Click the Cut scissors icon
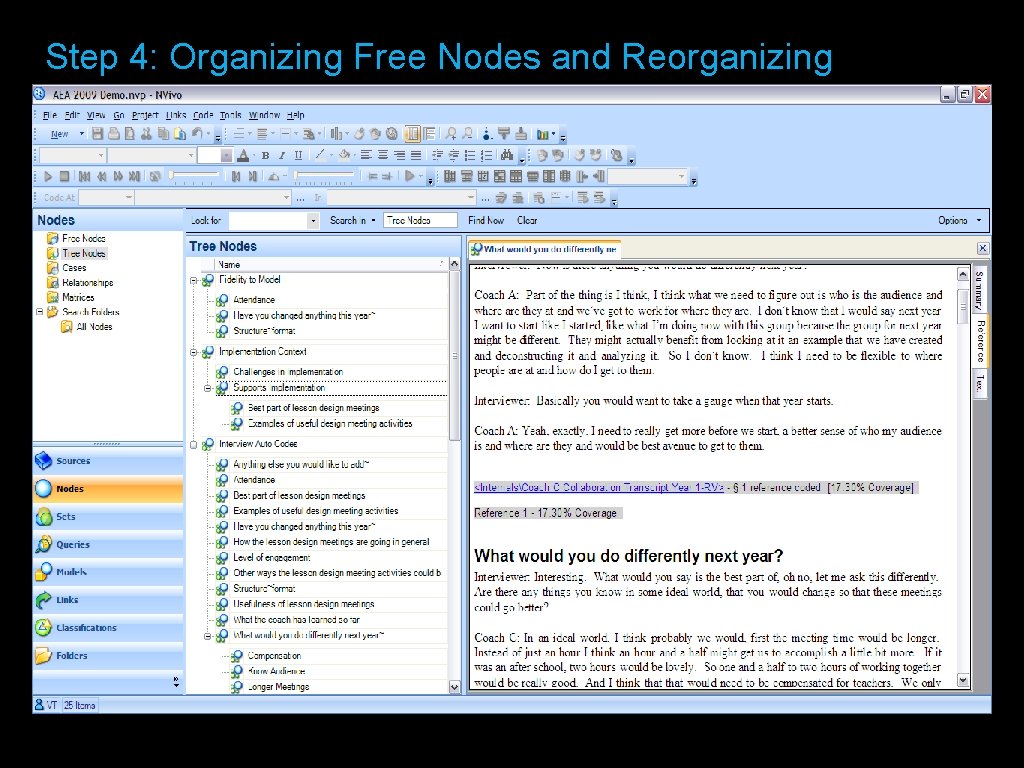The width and height of the screenshot is (1024, 768). pyautogui.click(x=146, y=134)
